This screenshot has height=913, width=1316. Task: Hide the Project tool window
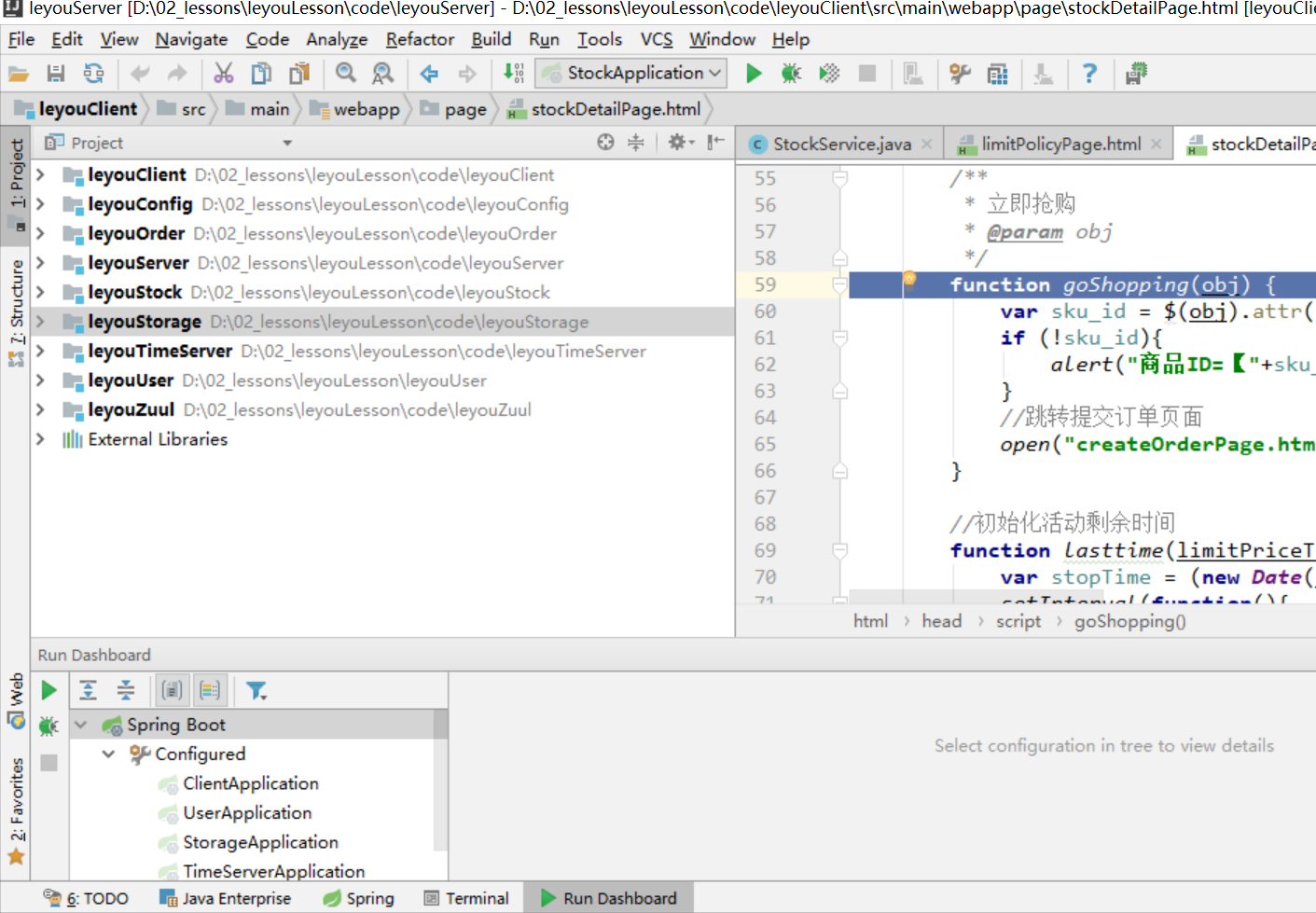point(716,142)
